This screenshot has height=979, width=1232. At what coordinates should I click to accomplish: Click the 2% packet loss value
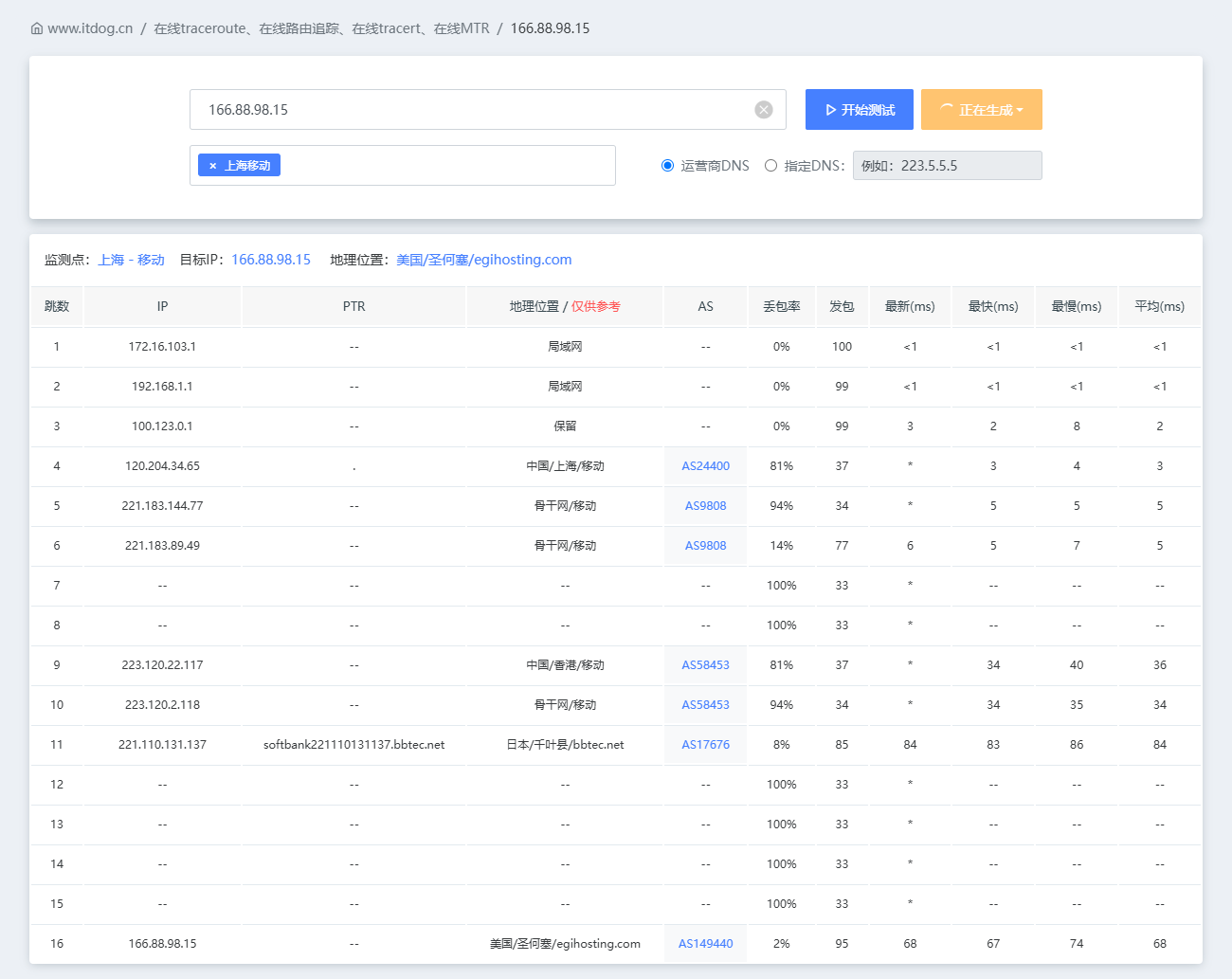782,944
